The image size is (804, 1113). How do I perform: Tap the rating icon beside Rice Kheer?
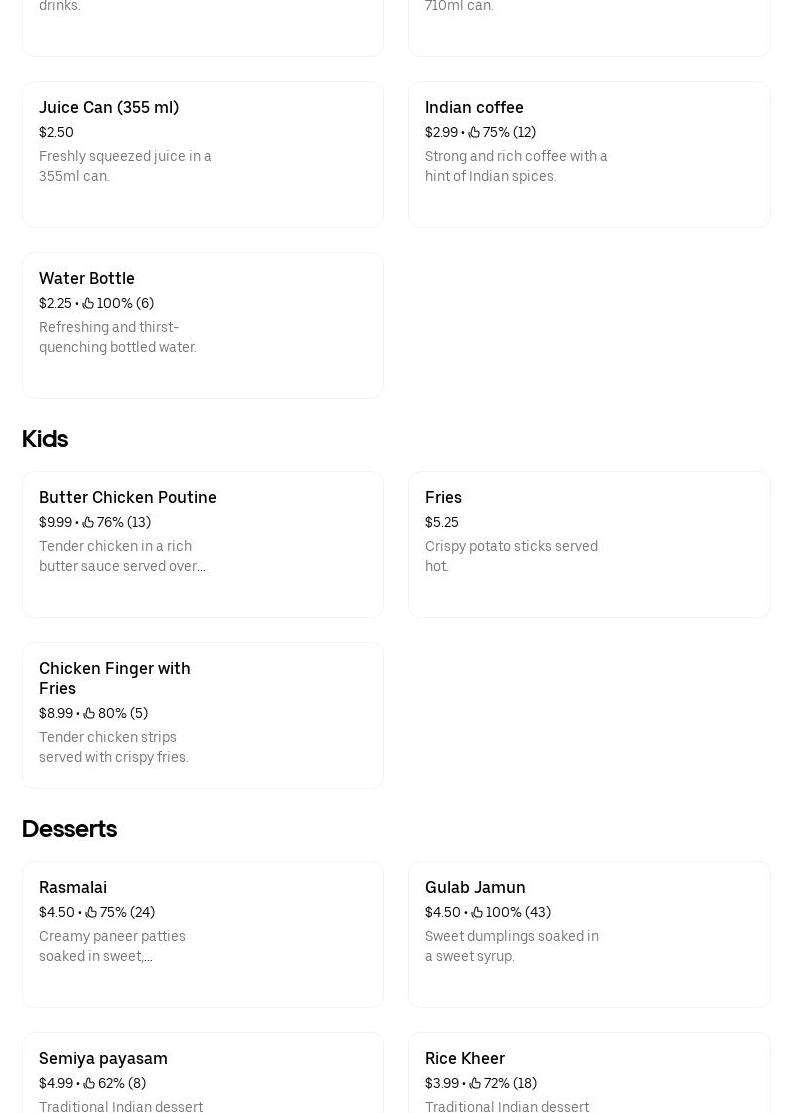pyautogui.click(x=475, y=1083)
